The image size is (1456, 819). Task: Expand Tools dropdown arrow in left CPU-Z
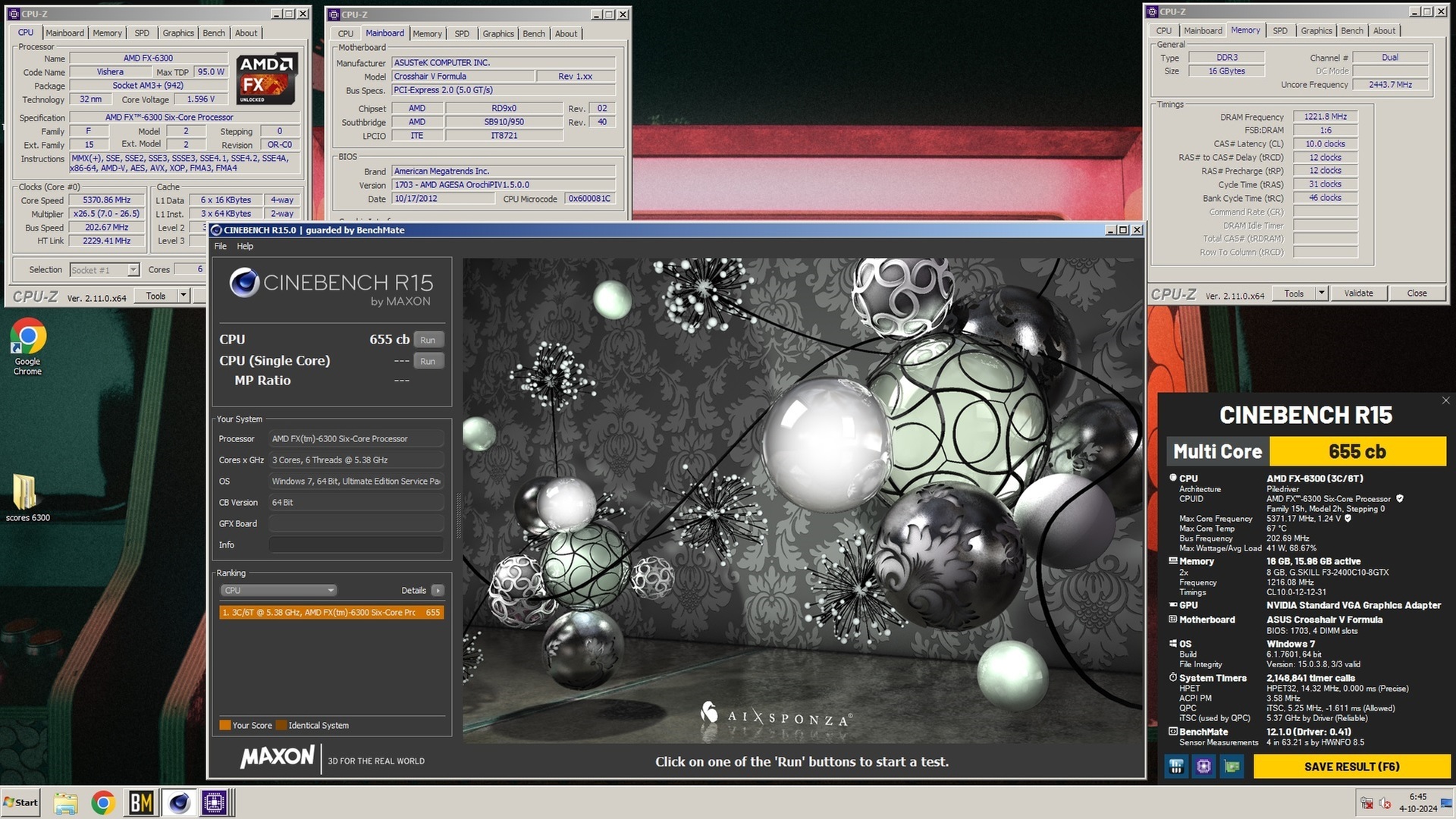(x=184, y=296)
